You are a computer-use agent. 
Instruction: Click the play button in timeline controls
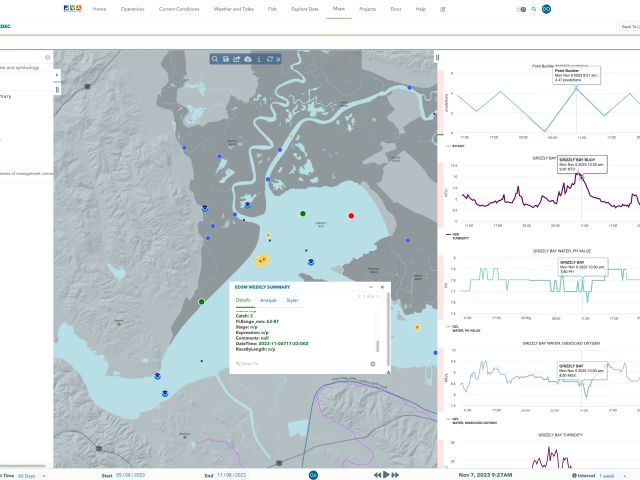(x=386, y=475)
